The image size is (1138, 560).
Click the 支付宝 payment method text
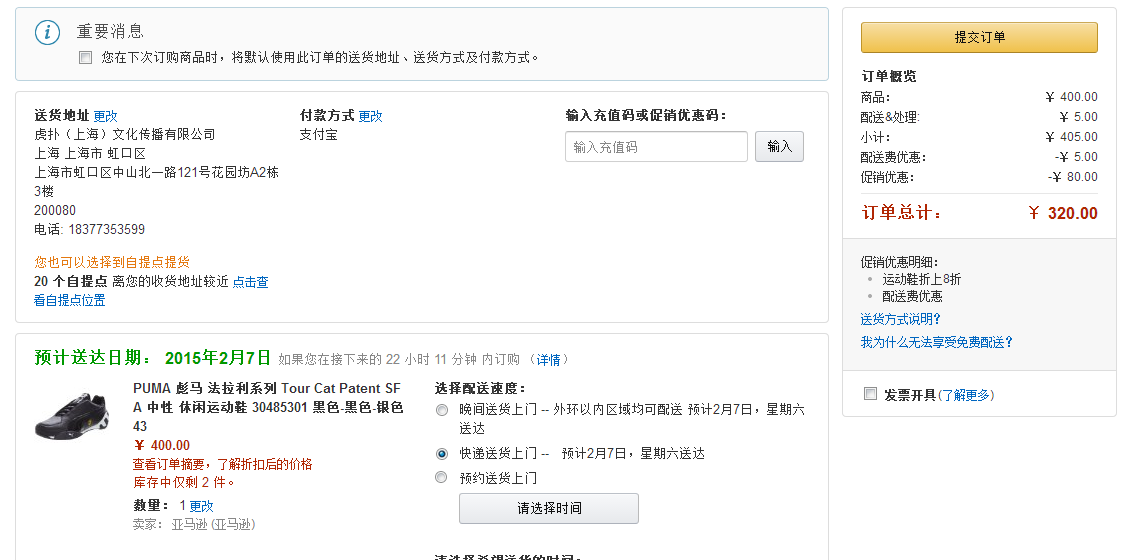point(319,135)
